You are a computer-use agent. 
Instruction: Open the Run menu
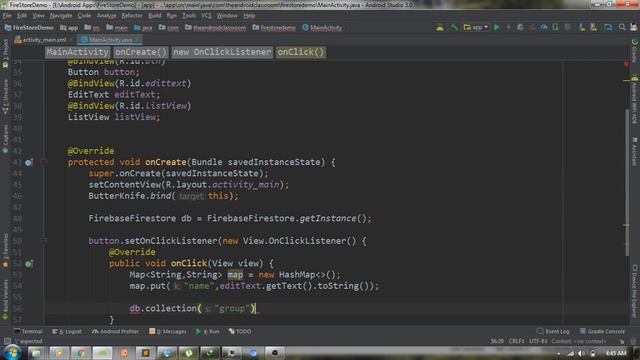point(172,16)
